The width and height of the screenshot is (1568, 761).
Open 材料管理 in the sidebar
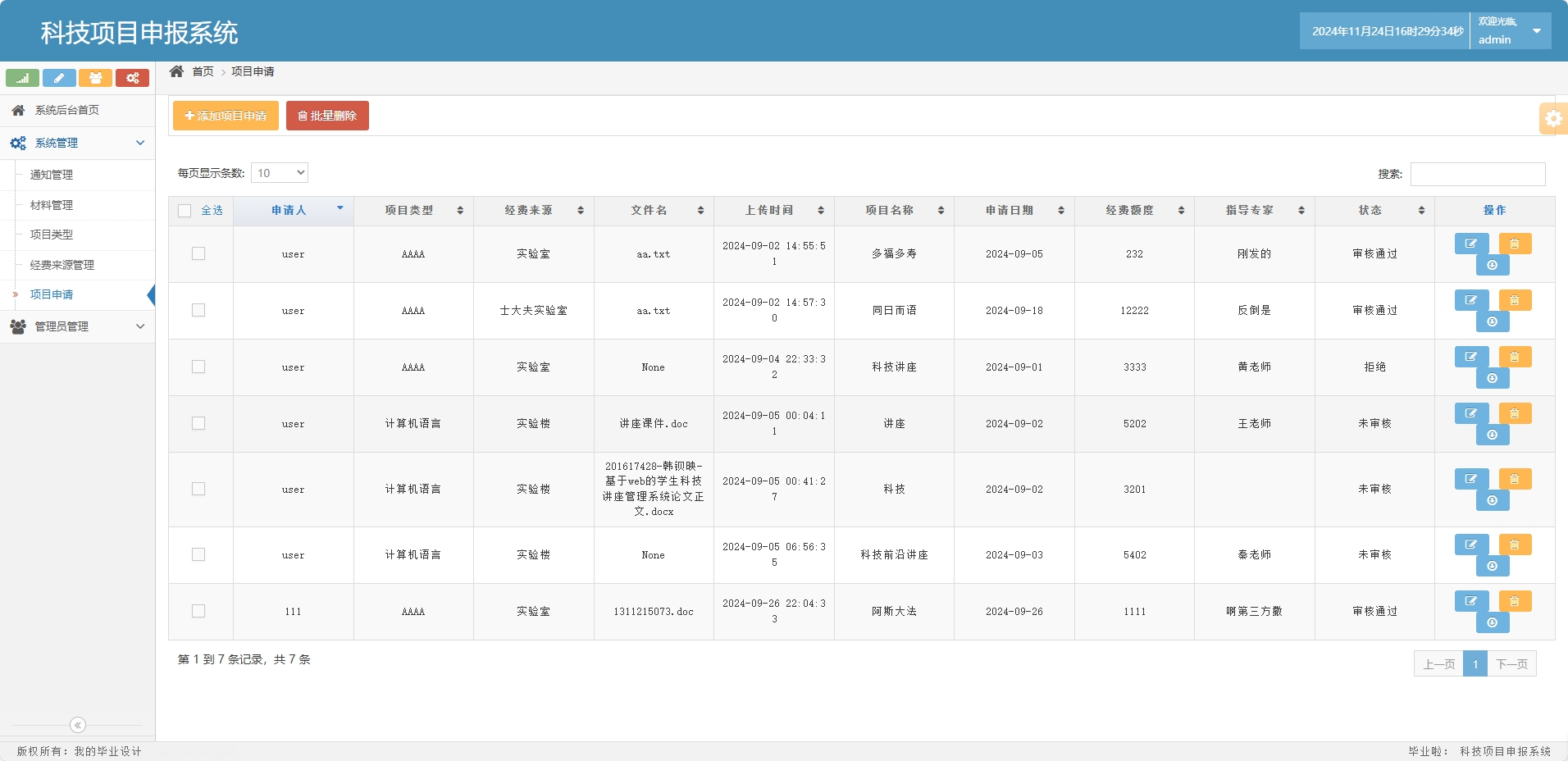[52, 205]
